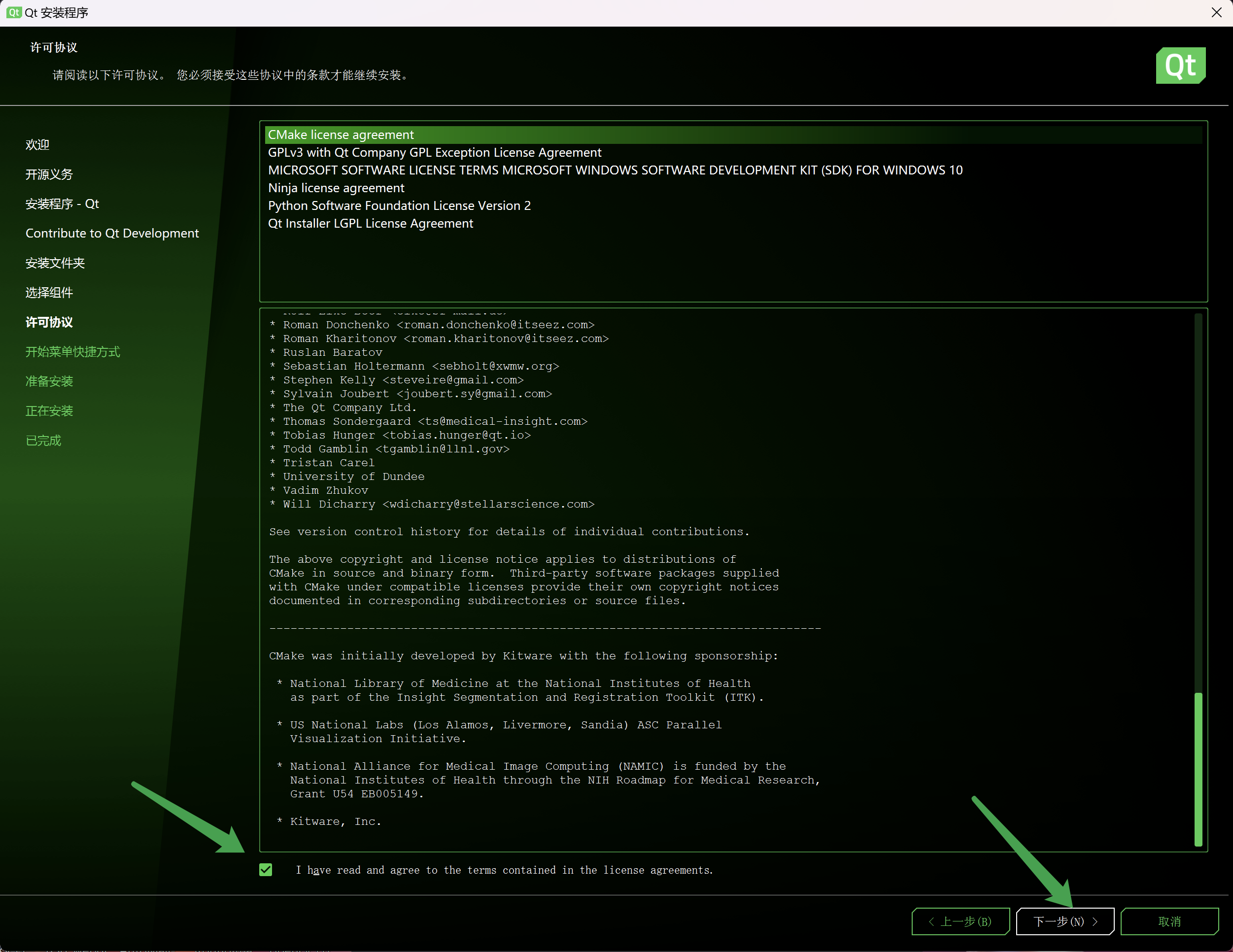Viewport: 1233px width, 952px height.
Task: Close the Qt installer window
Action: 1217,12
